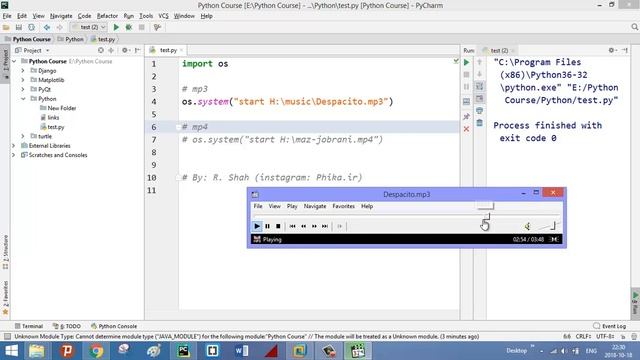
Task: Pause playback in the Despacito.mp3 player
Action: point(267,226)
